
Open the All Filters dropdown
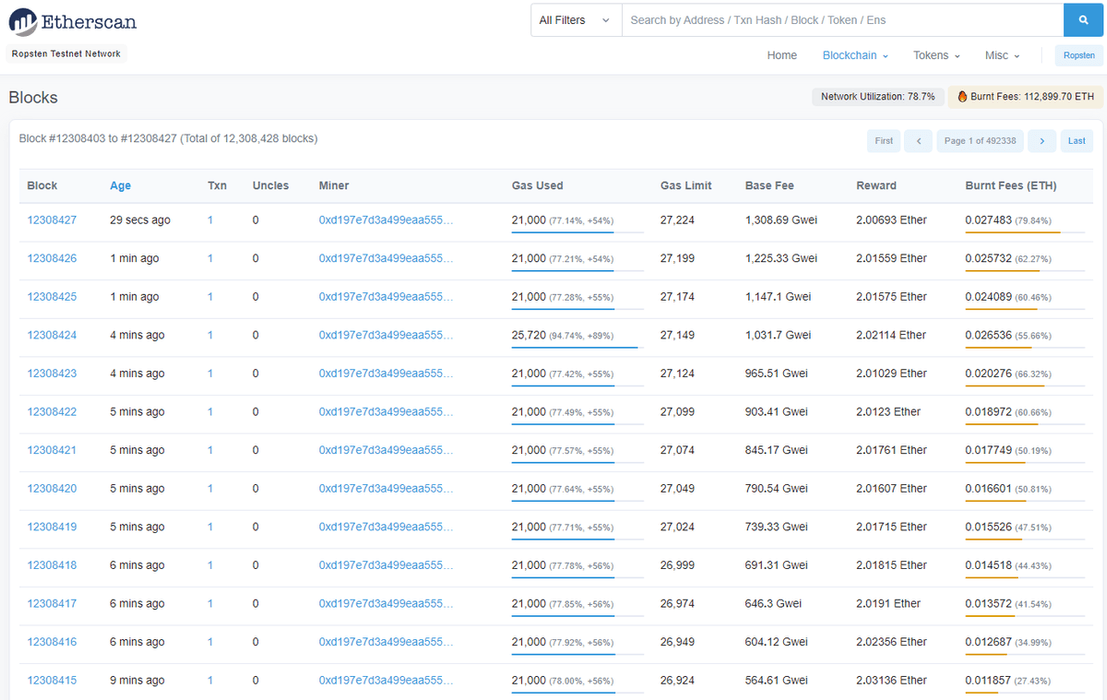[575, 20]
